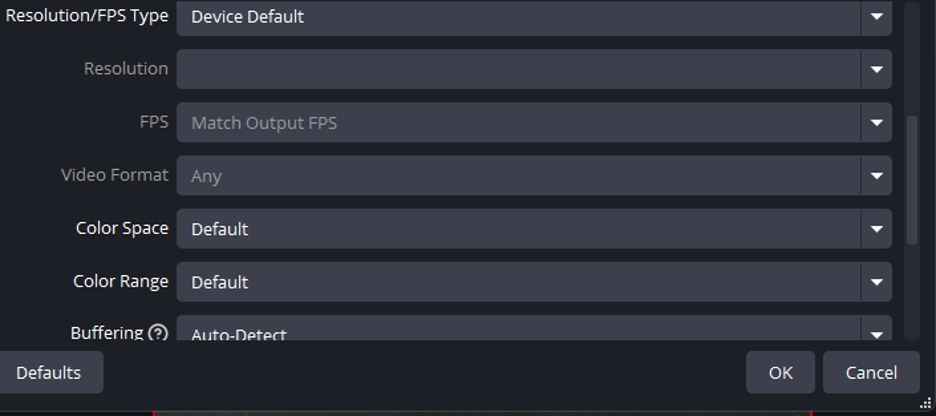Click the Buffering dropdown arrow
936x416 pixels.
[876, 333]
